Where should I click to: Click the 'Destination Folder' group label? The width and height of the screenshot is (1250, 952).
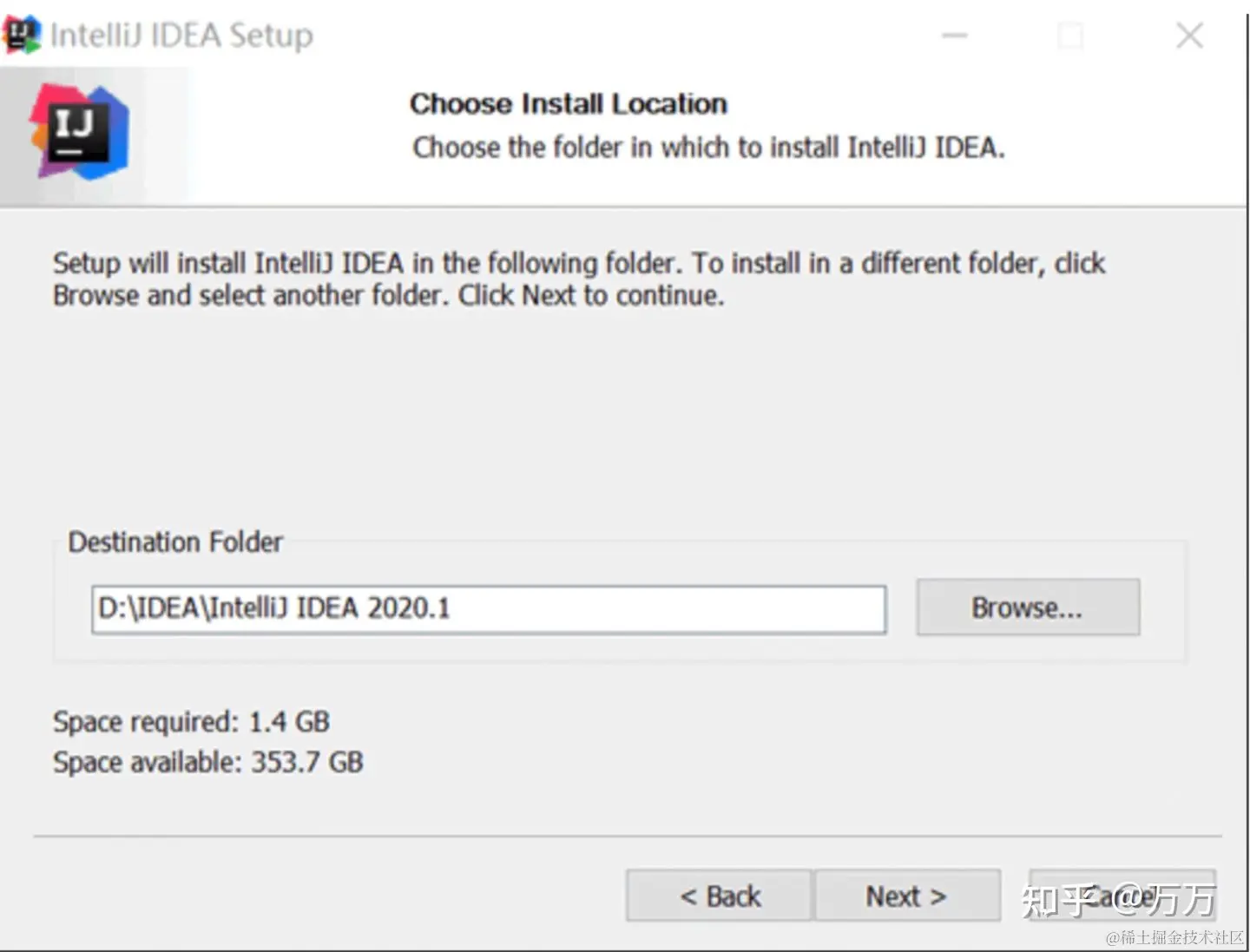pyautogui.click(x=175, y=542)
